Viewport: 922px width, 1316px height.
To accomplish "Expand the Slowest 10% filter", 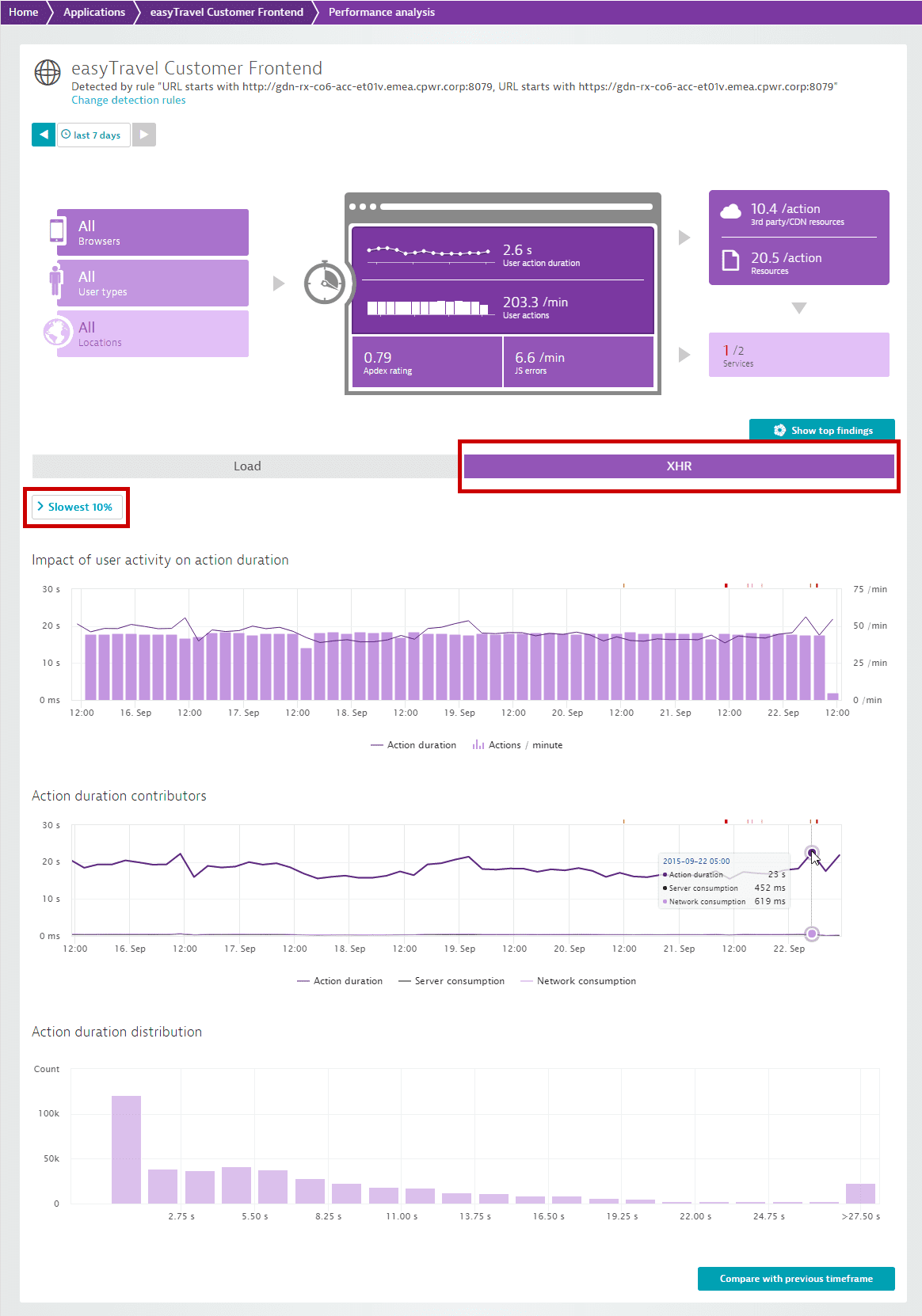I will coord(77,507).
